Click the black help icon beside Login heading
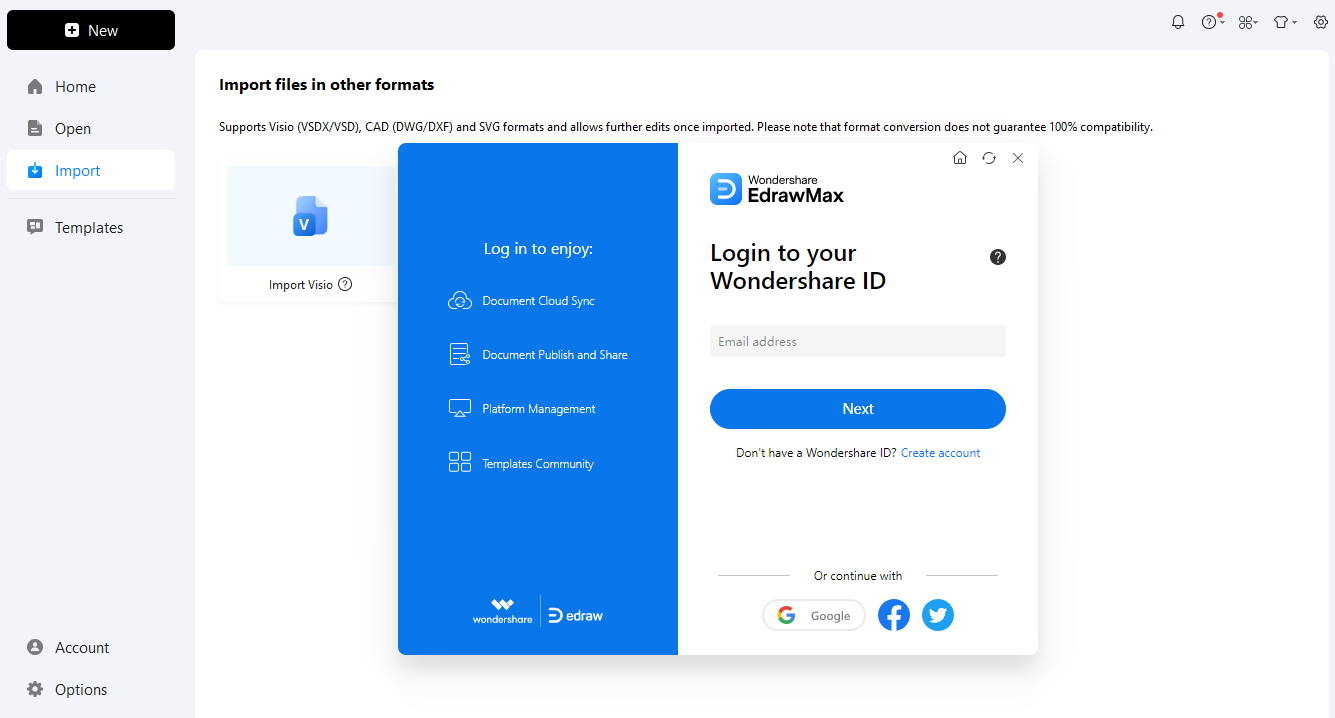Viewport: 1335px width, 718px height. 998,257
